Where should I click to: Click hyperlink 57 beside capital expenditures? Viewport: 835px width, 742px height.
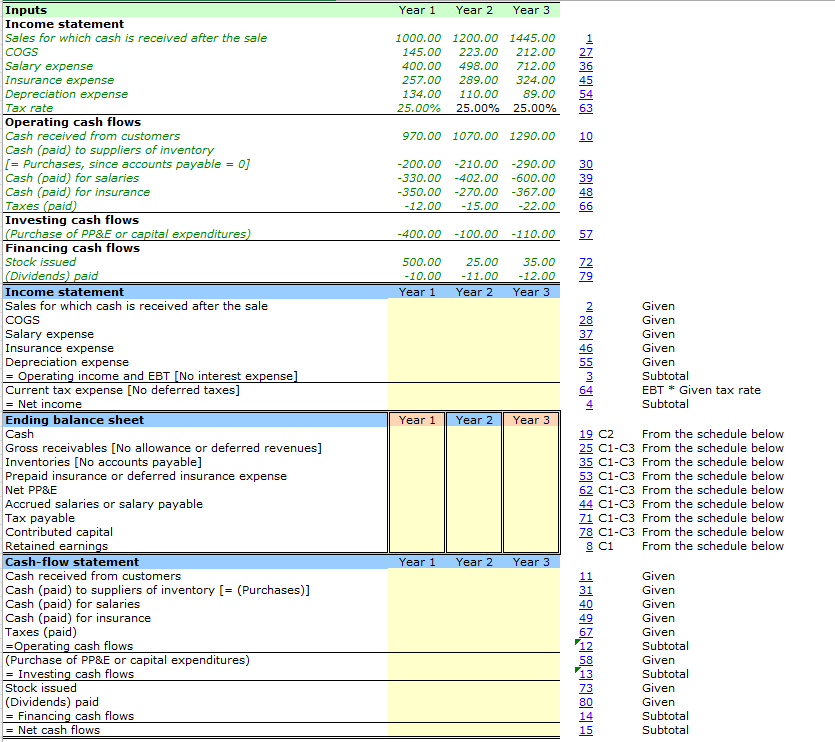pyautogui.click(x=586, y=234)
